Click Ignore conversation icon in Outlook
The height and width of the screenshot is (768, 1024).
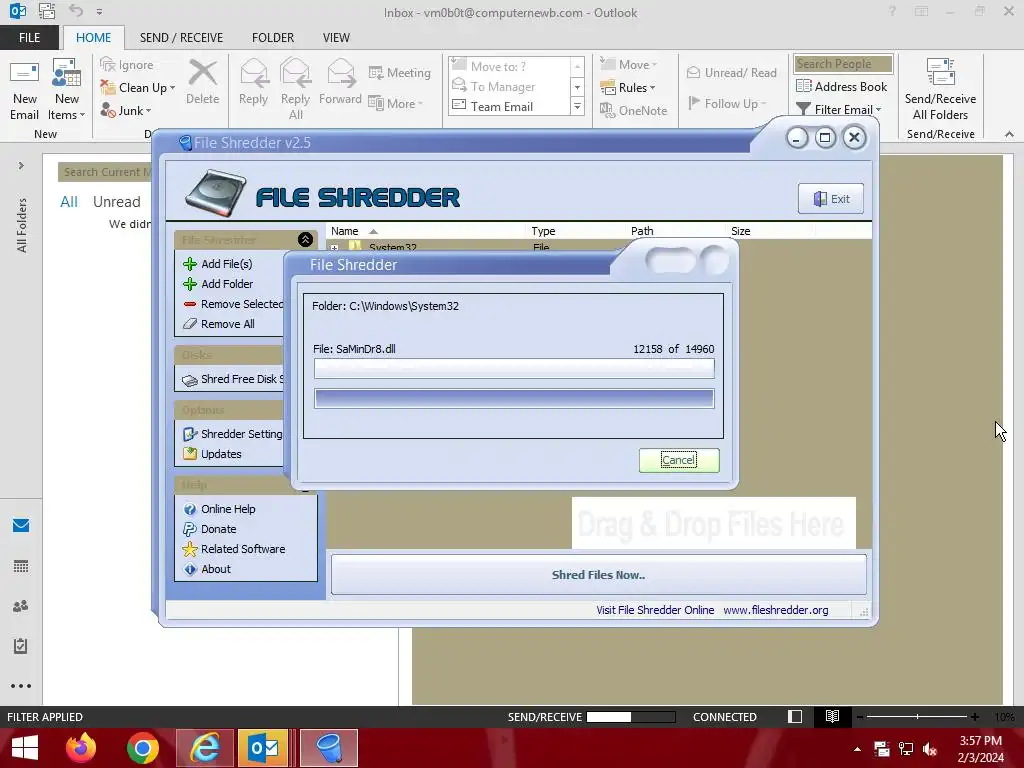(x=127, y=65)
